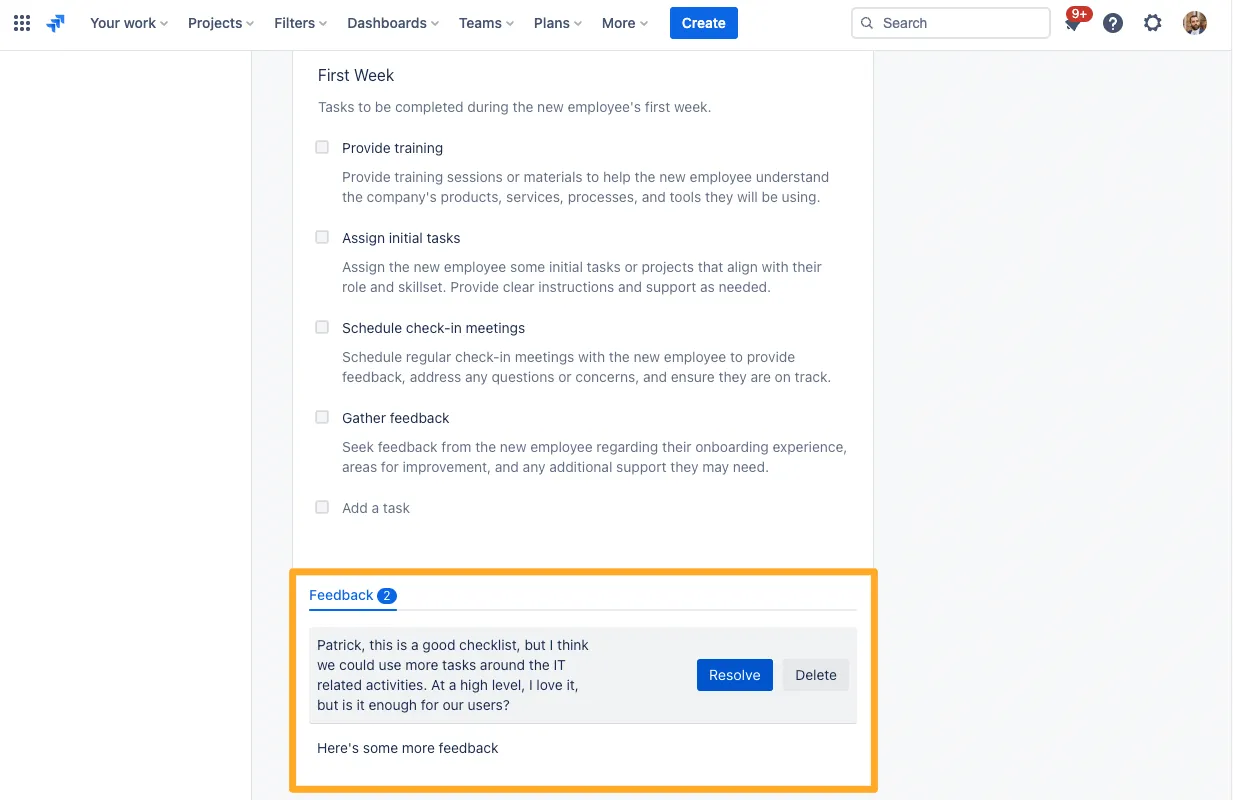Expand the Filters dropdown
This screenshot has height=800, width=1233.
pyautogui.click(x=300, y=23)
